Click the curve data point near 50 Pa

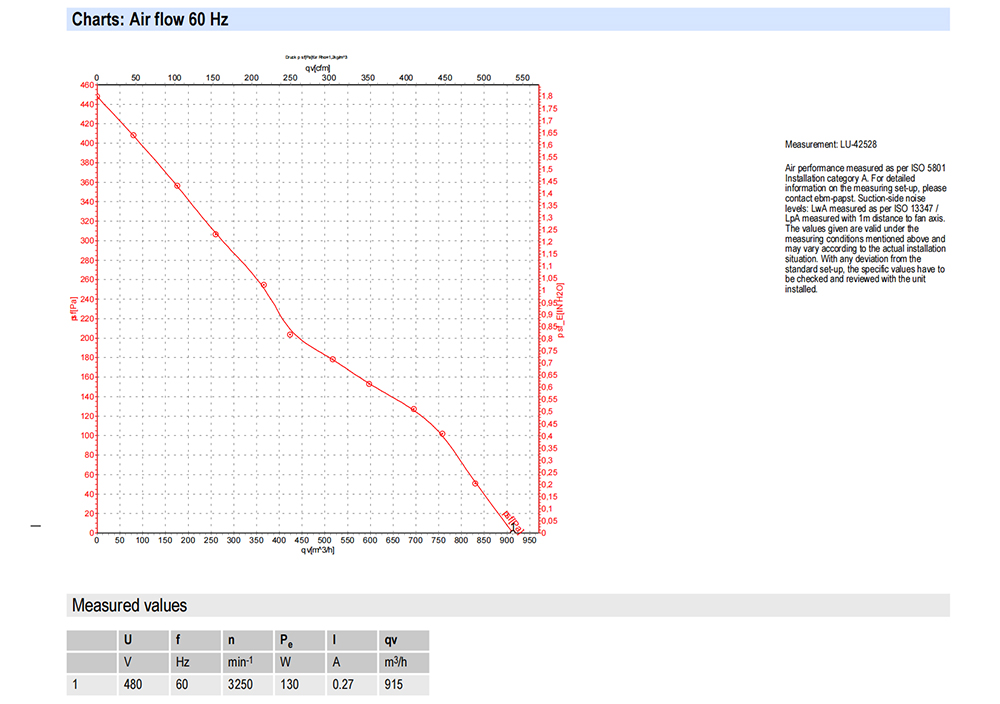(x=475, y=484)
